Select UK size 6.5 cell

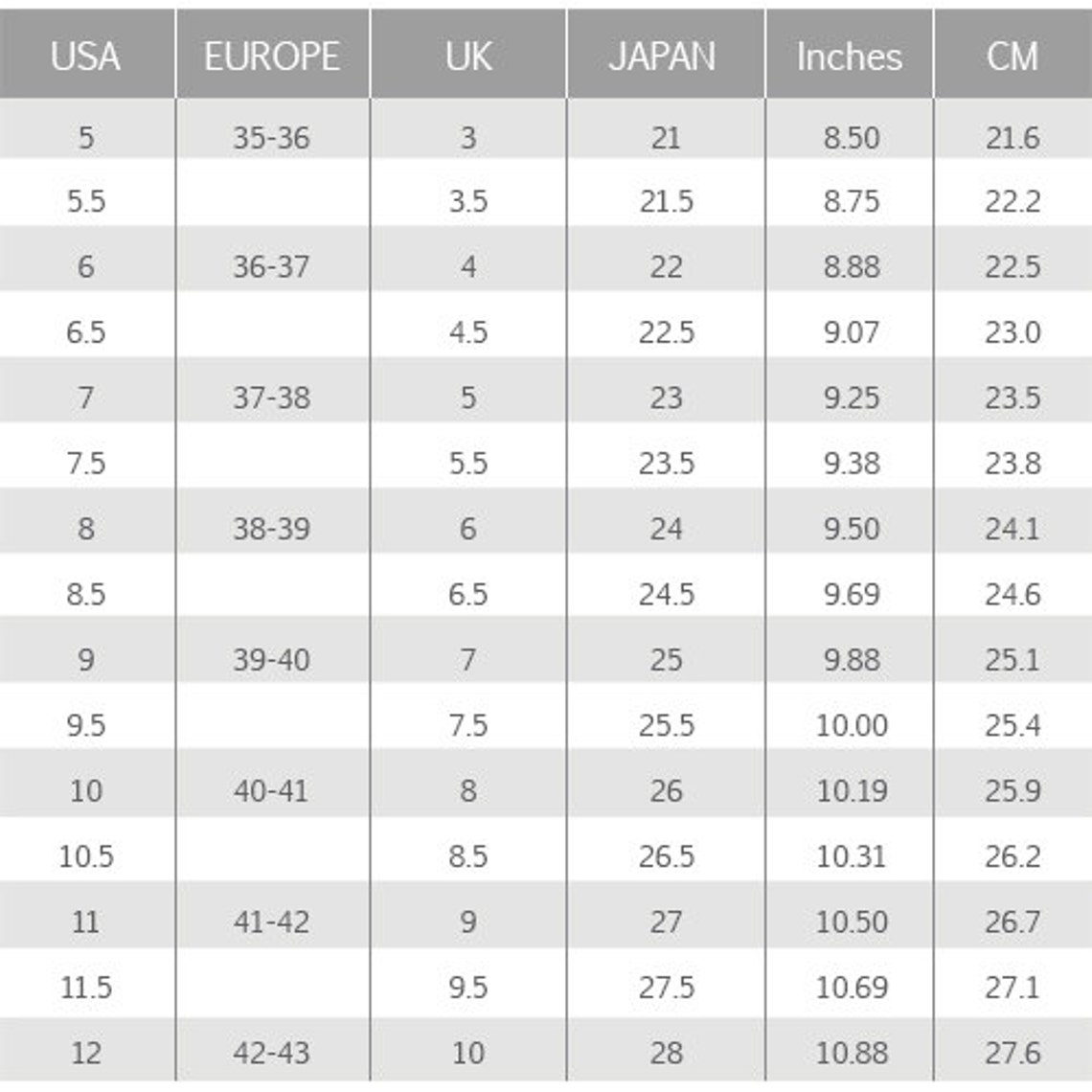[x=468, y=594]
